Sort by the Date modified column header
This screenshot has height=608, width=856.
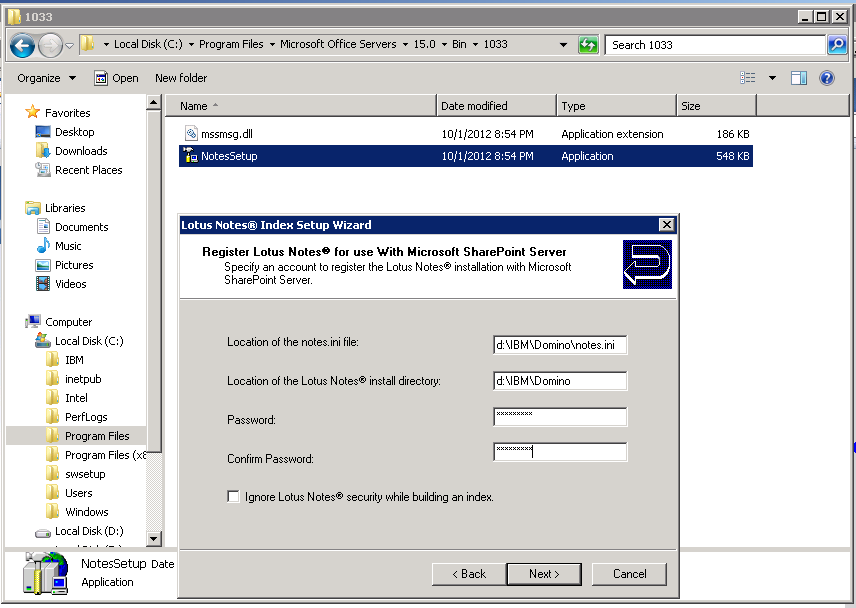click(x=496, y=106)
